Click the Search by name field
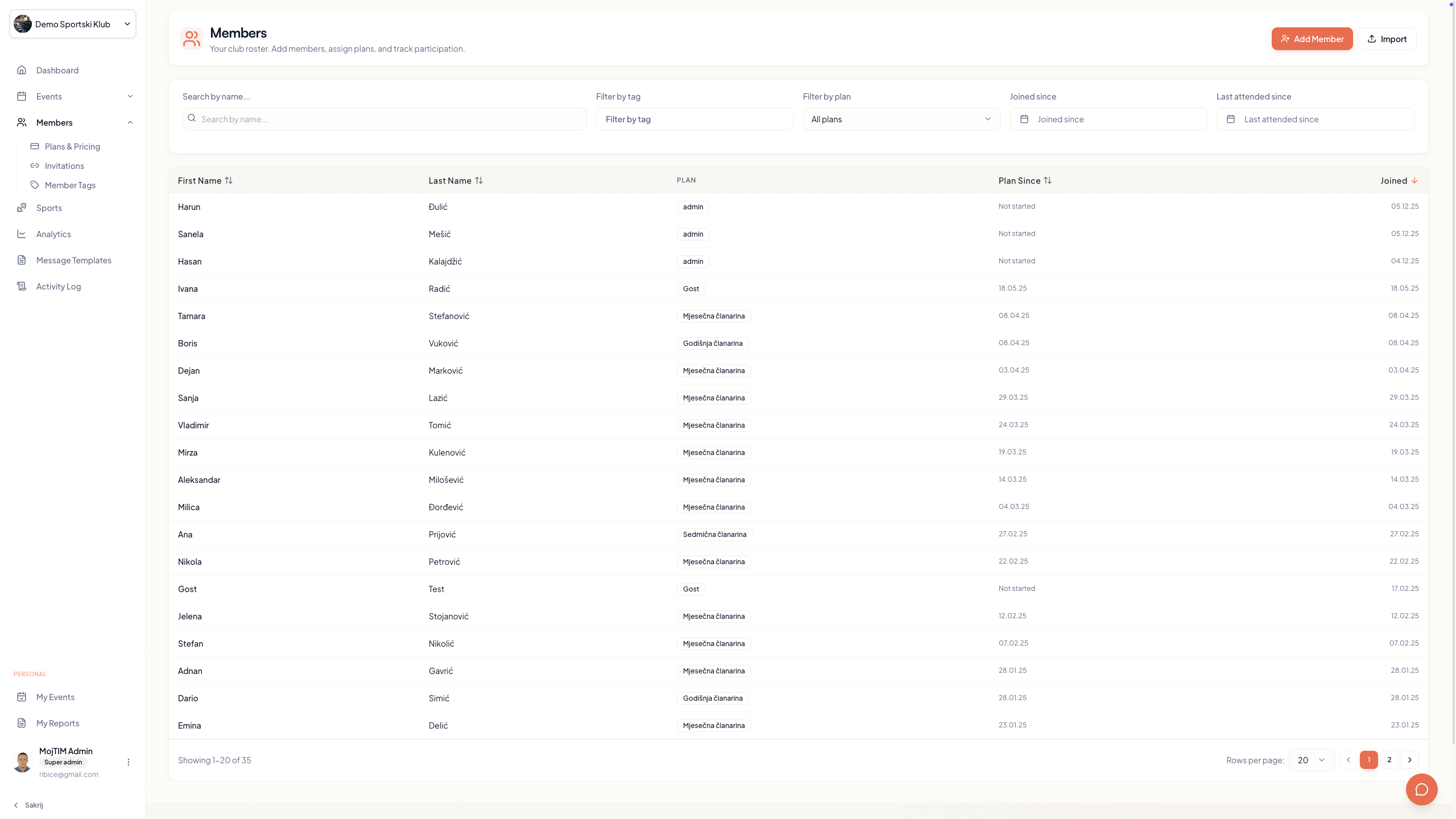 [384, 119]
